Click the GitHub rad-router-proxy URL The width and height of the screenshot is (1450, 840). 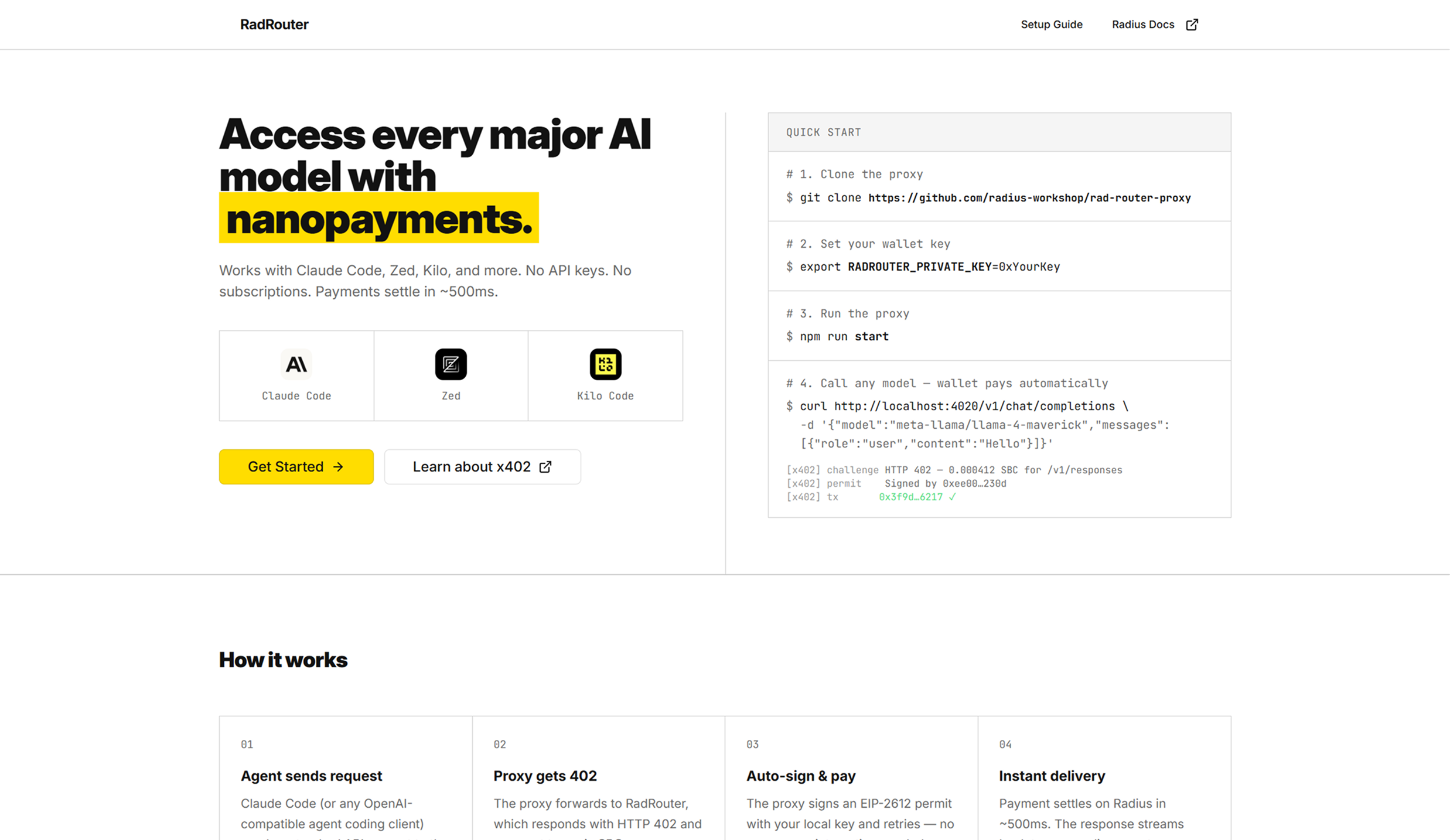pos(1029,198)
